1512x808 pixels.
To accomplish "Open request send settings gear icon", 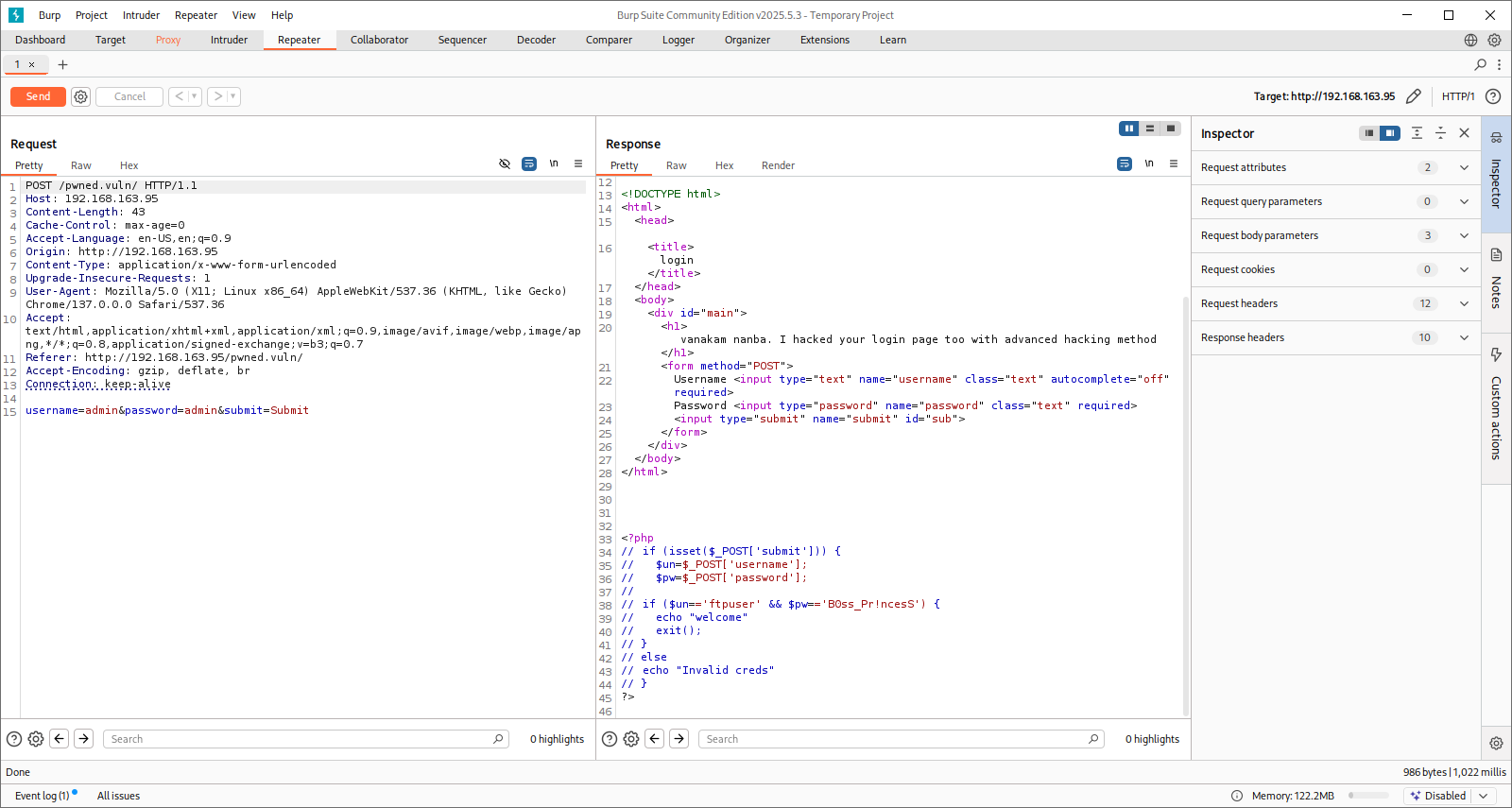I will [x=81, y=96].
